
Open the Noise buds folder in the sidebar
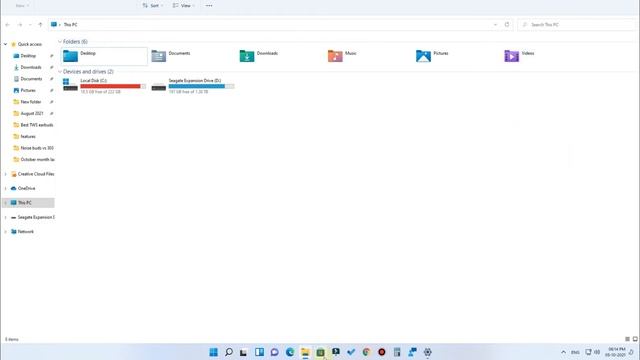coord(33,148)
